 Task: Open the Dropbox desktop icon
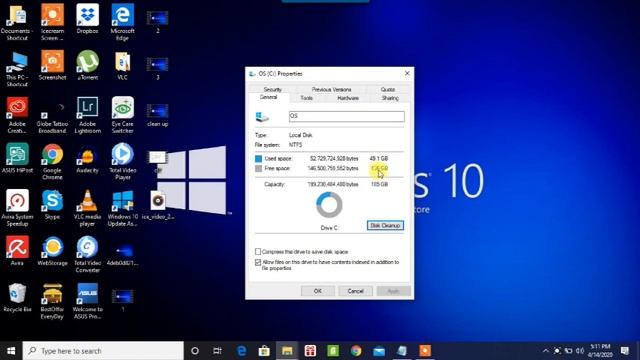coord(87,19)
